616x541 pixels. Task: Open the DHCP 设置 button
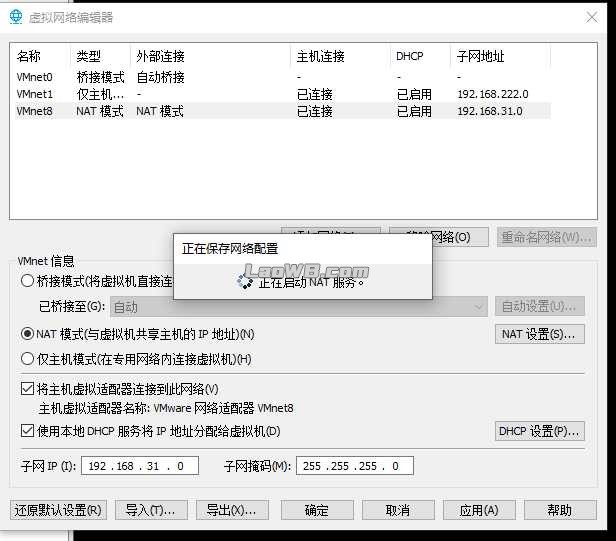pyautogui.click(x=540, y=431)
